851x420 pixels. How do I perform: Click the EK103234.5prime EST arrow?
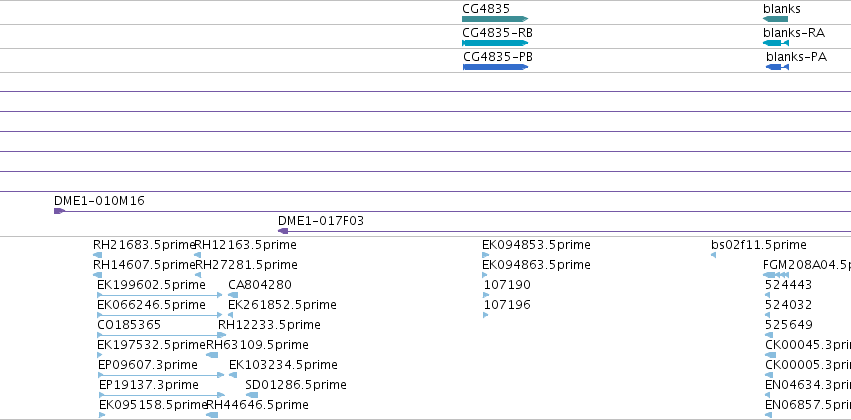tap(233, 375)
